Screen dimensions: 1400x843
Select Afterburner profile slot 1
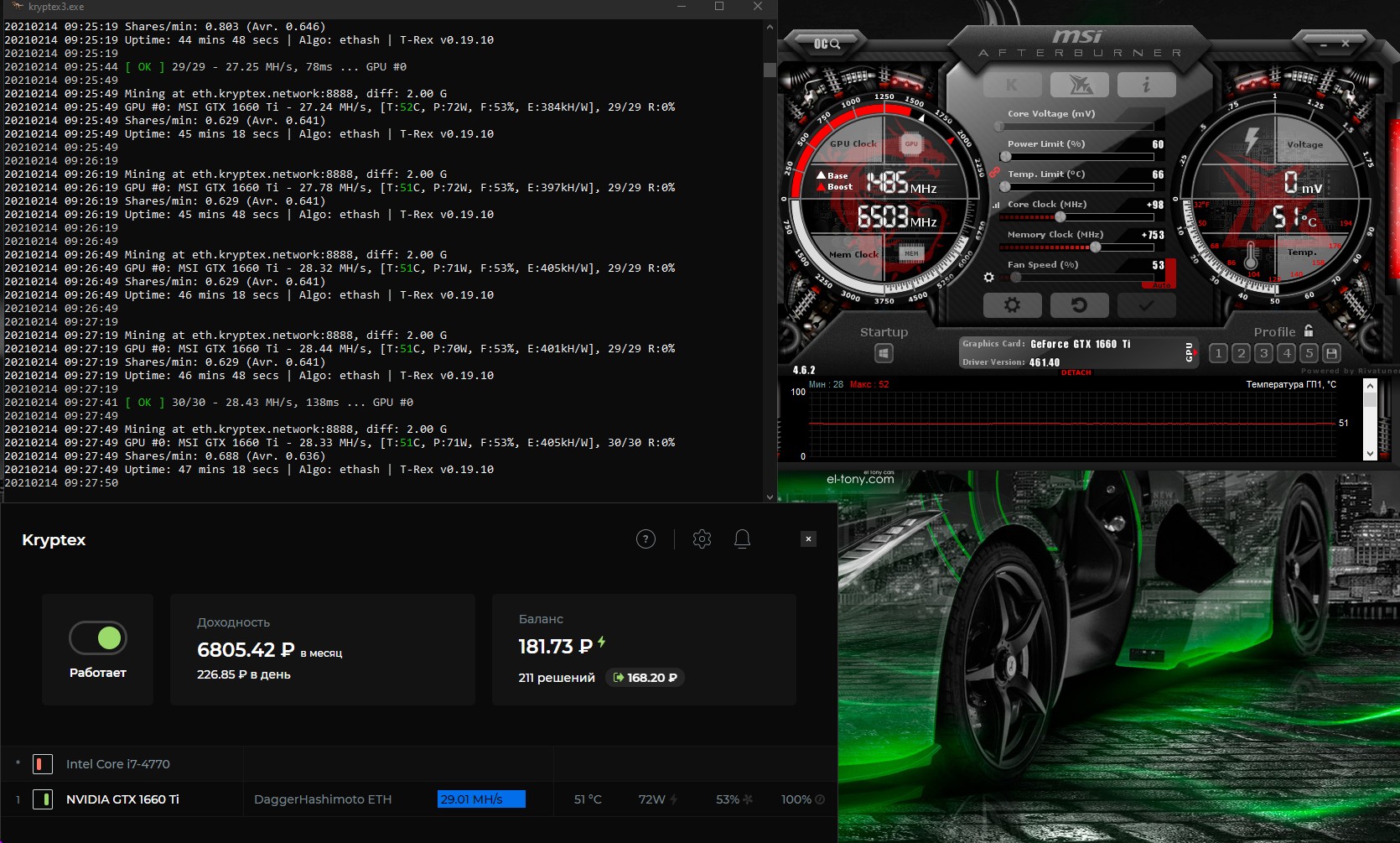click(1218, 353)
